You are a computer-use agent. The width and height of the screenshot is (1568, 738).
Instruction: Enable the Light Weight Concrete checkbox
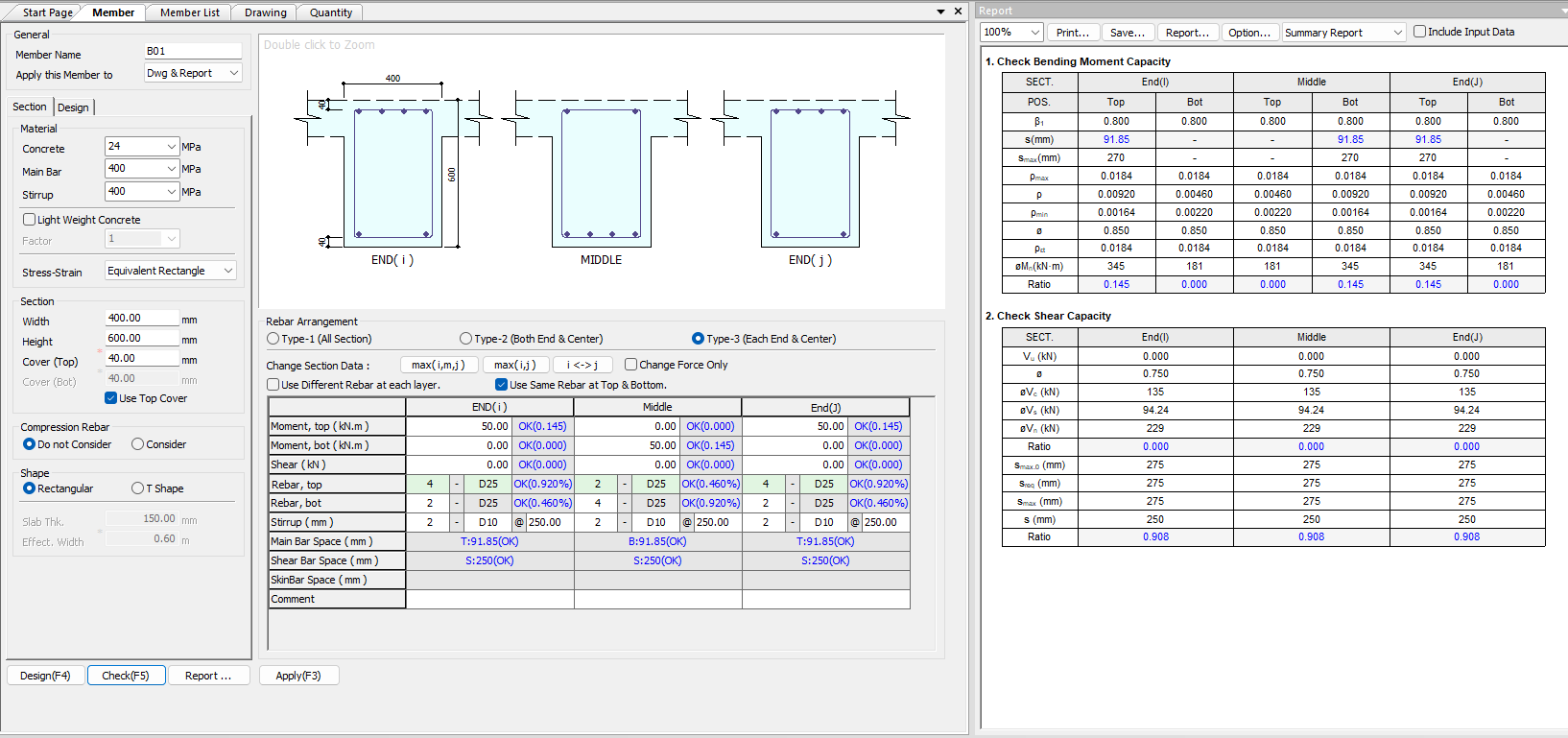[x=30, y=220]
